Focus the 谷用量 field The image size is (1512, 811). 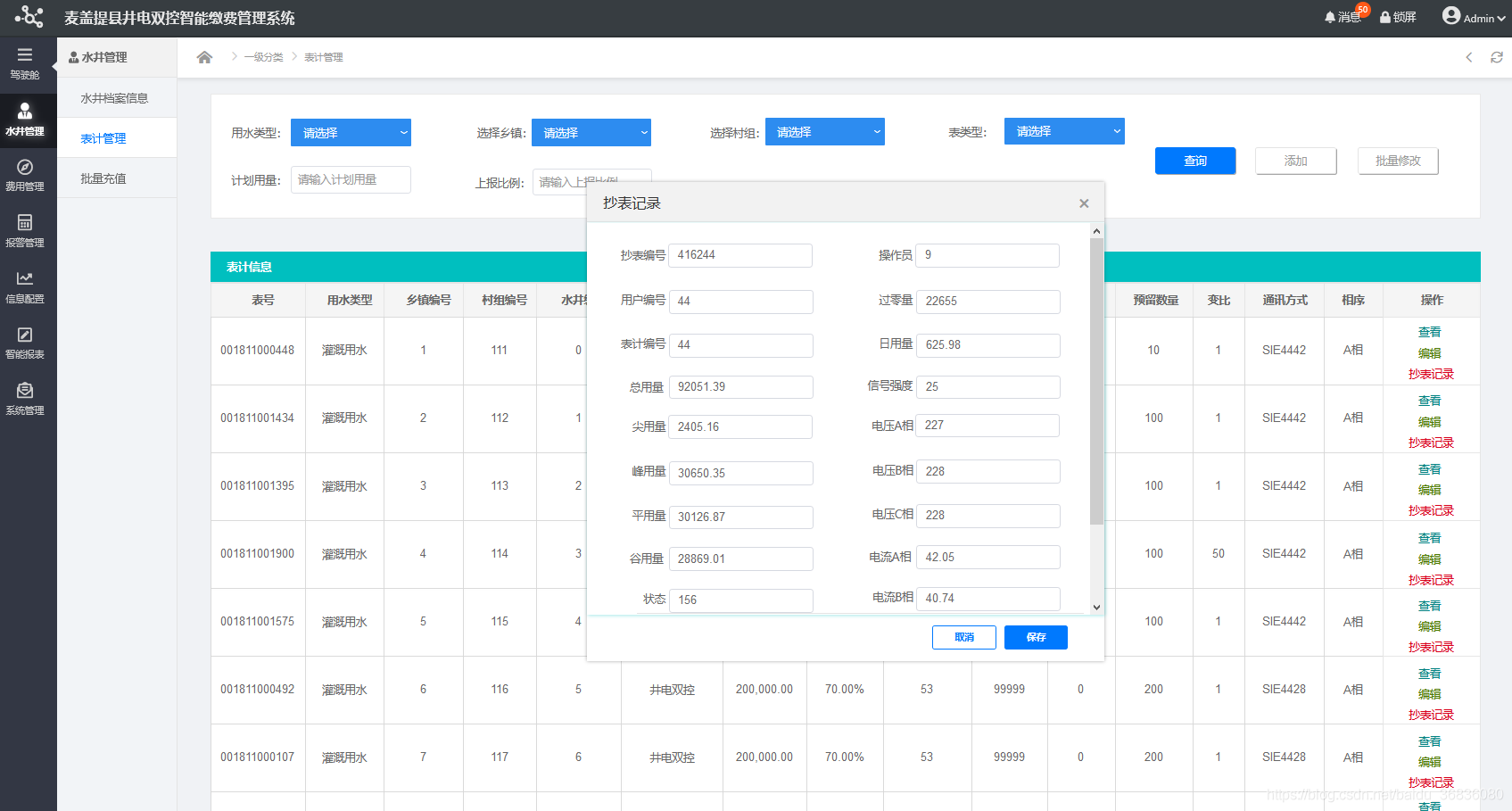click(x=740, y=559)
